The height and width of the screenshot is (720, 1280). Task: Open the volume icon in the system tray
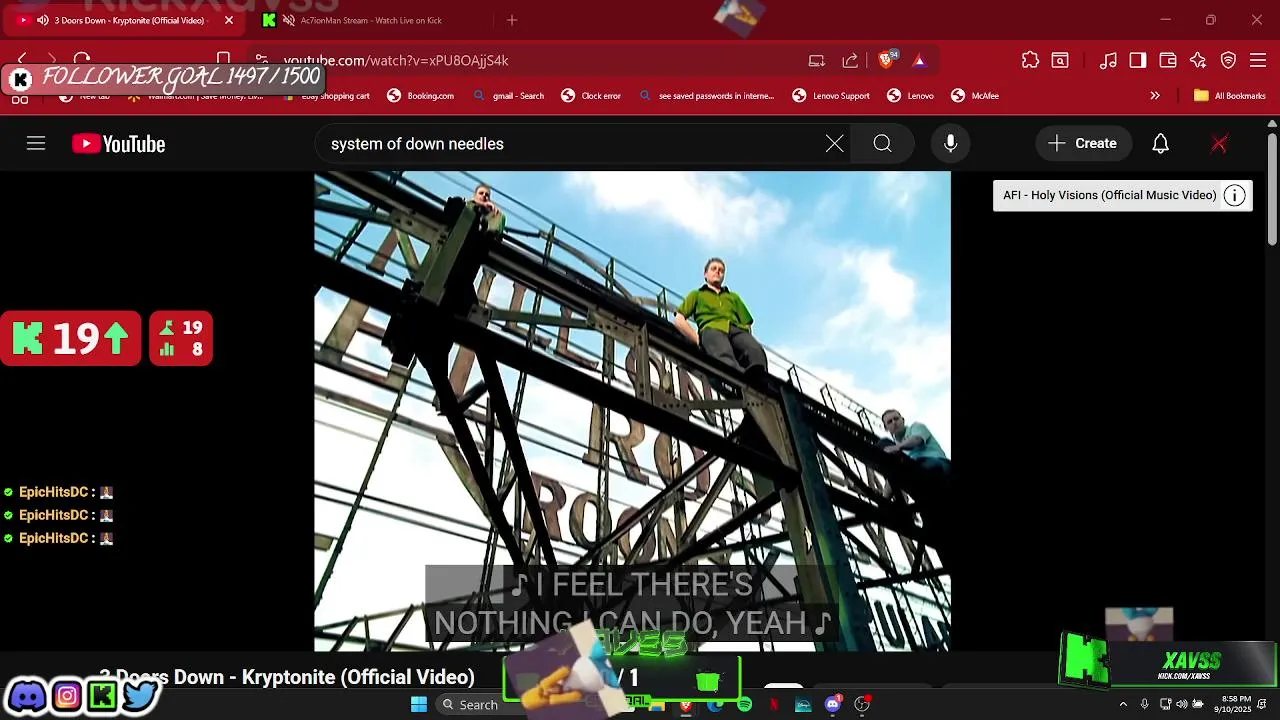[1182, 704]
